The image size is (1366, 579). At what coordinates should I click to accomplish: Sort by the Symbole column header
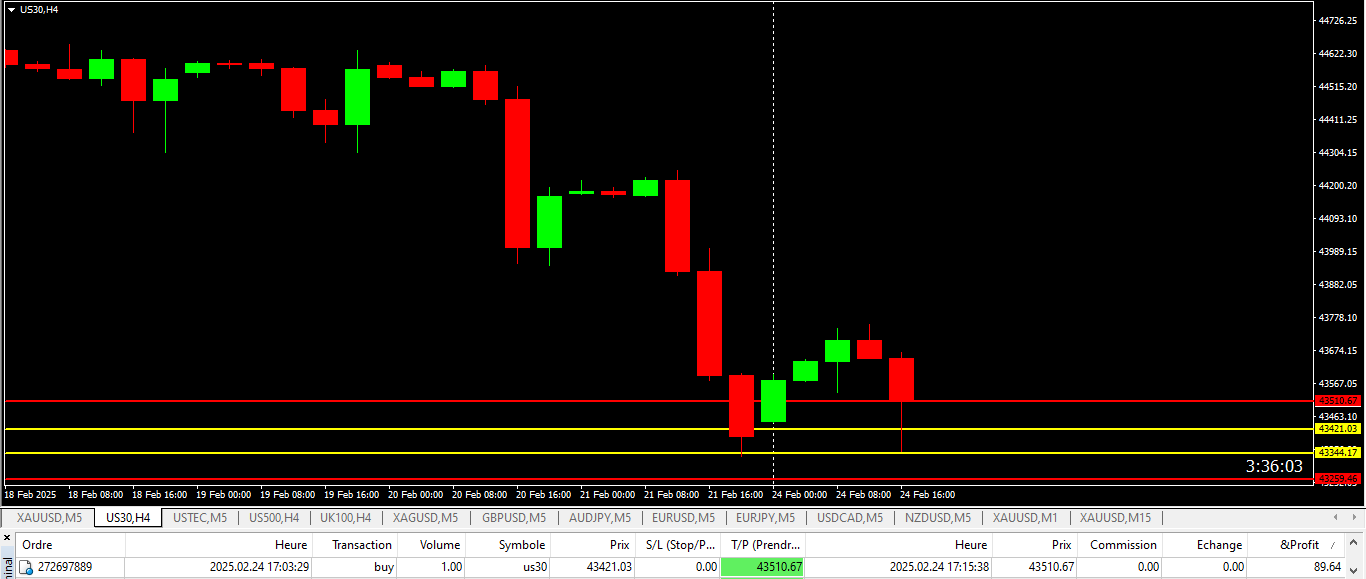(x=509, y=545)
